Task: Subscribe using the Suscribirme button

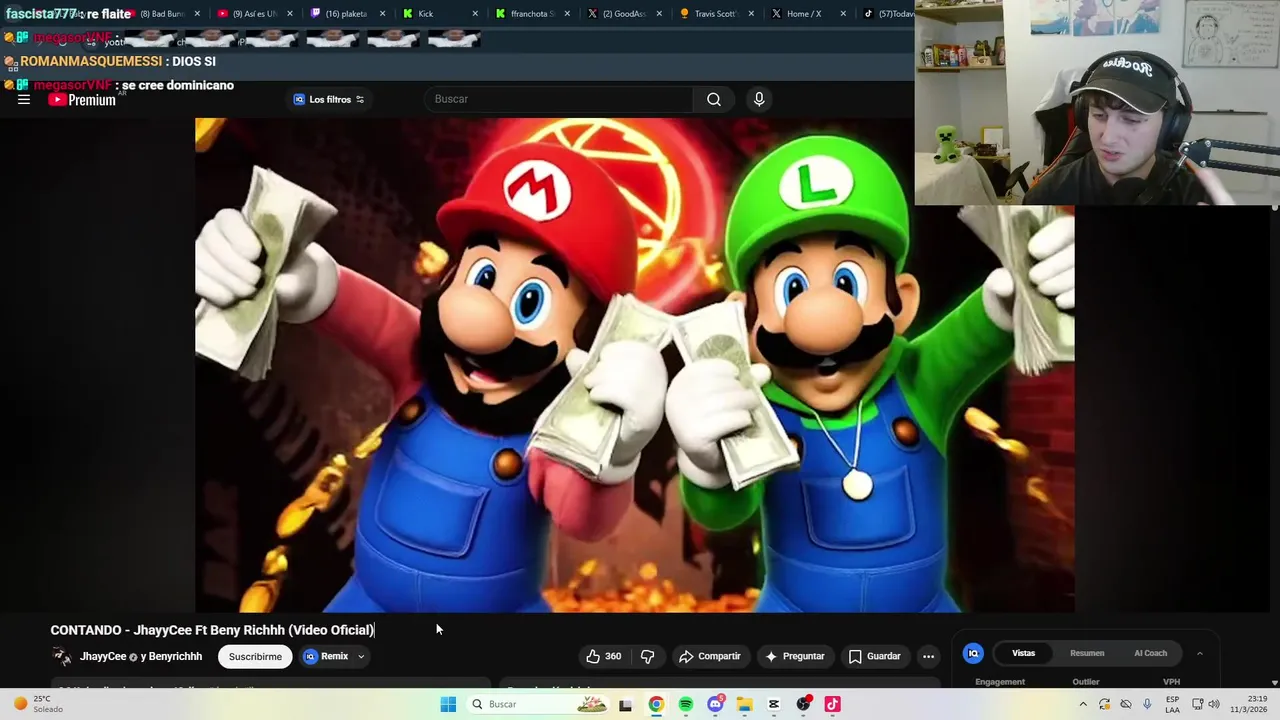Action: pyautogui.click(x=255, y=656)
